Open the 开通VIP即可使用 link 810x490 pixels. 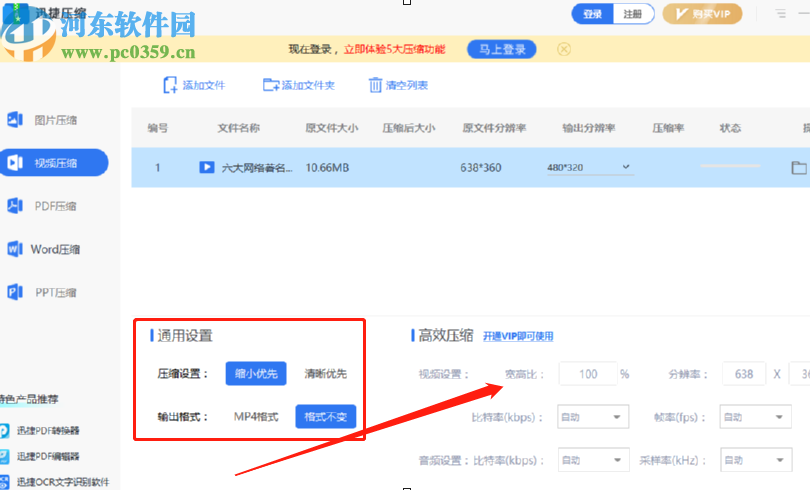[518, 337]
